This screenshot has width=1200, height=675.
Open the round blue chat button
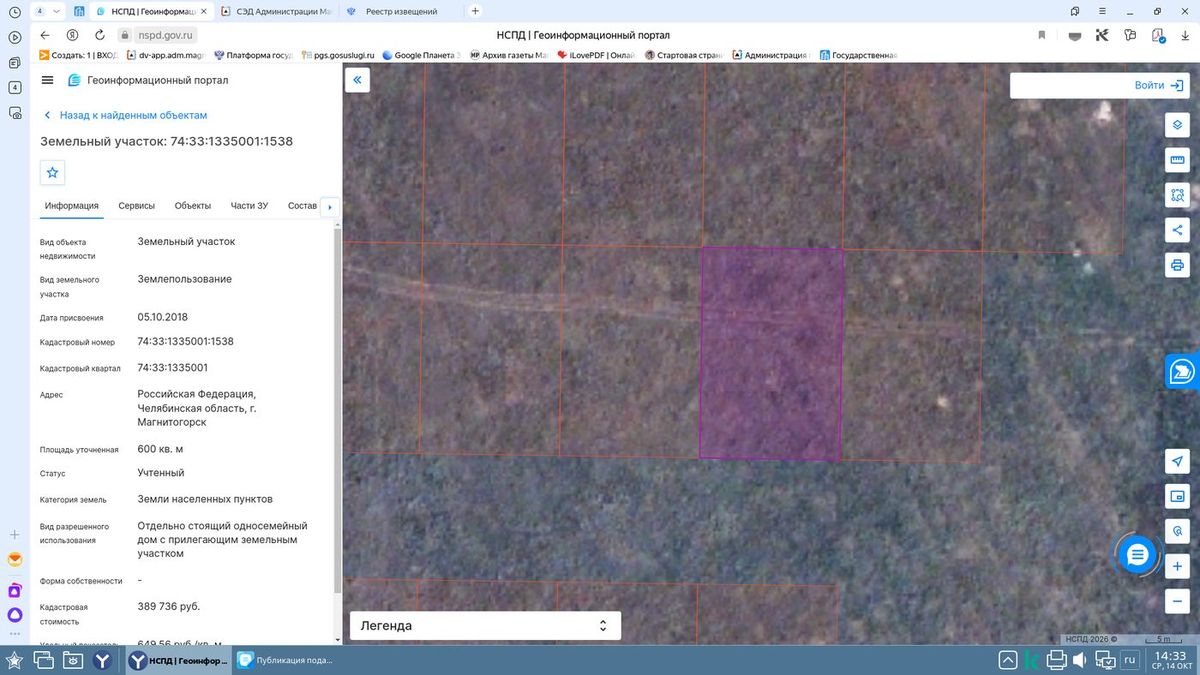(1137, 554)
